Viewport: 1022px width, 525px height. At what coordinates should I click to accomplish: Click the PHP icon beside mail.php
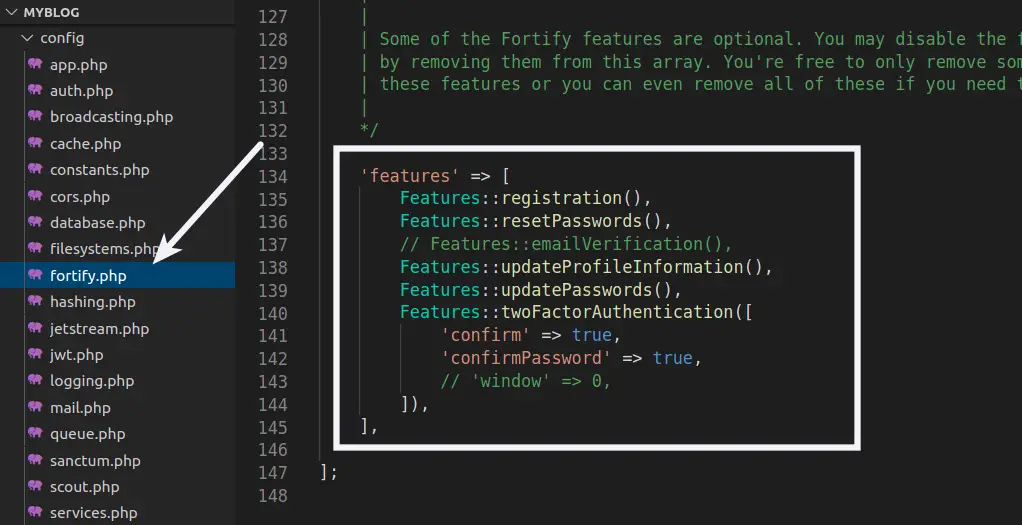pos(35,407)
